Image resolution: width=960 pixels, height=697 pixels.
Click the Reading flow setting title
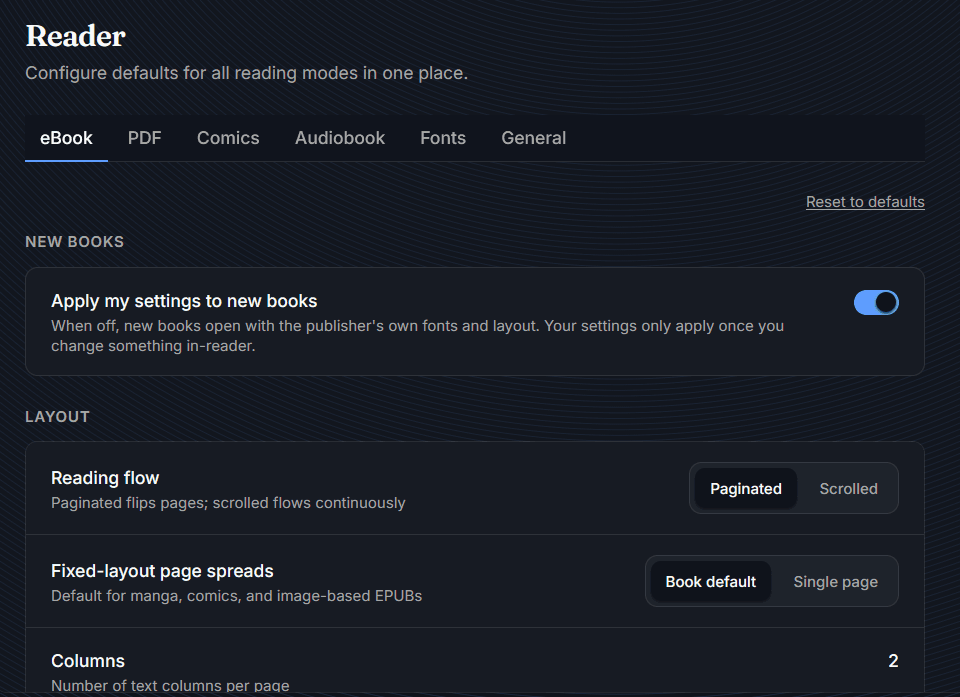coord(105,478)
